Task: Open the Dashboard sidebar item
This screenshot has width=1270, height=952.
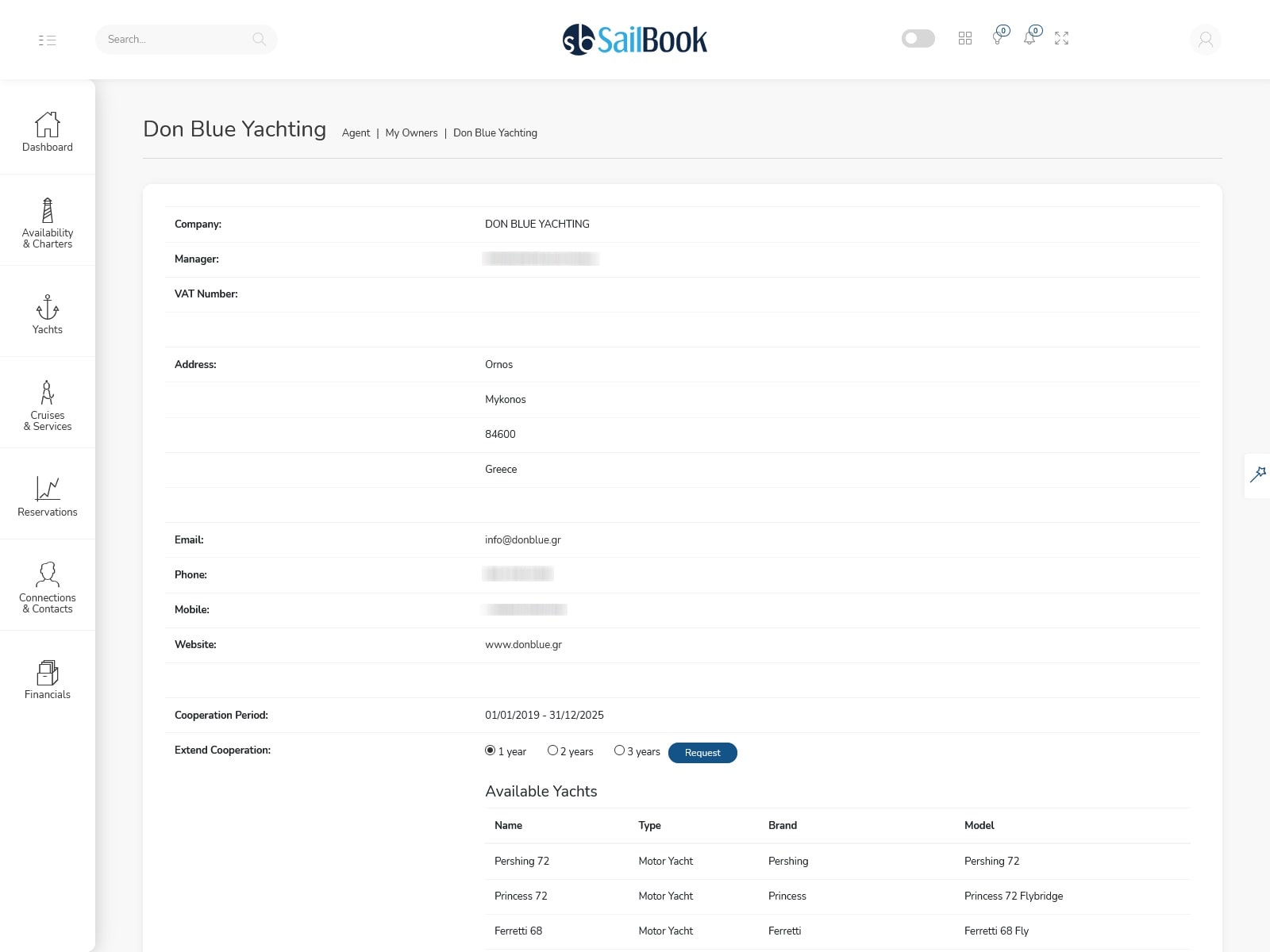Action: [x=48, y=132]
